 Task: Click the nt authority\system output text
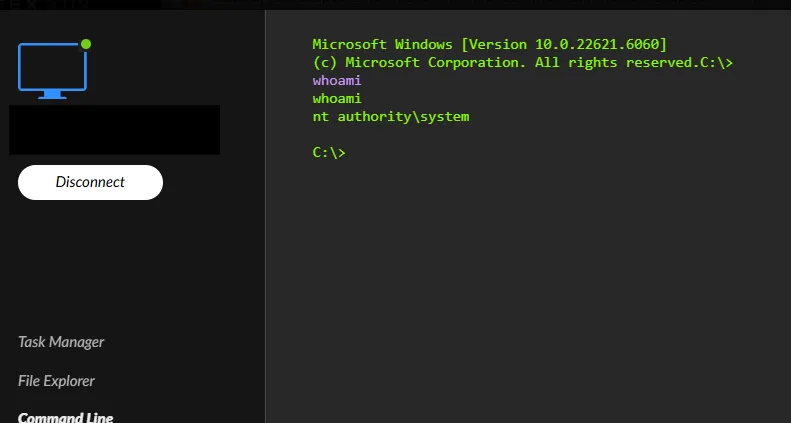(x=390, y=117)
